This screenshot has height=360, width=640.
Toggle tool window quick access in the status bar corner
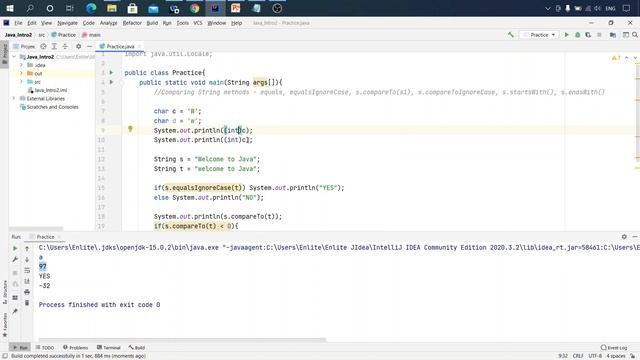tap(5, 356)
